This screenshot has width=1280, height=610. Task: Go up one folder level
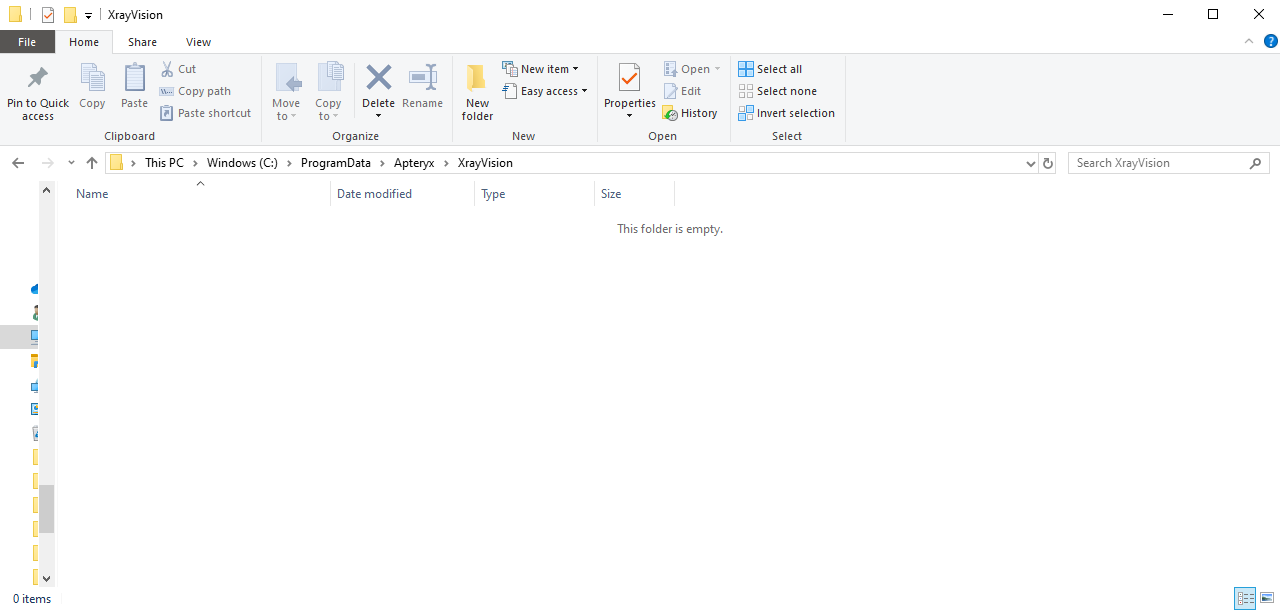[92, 163]
